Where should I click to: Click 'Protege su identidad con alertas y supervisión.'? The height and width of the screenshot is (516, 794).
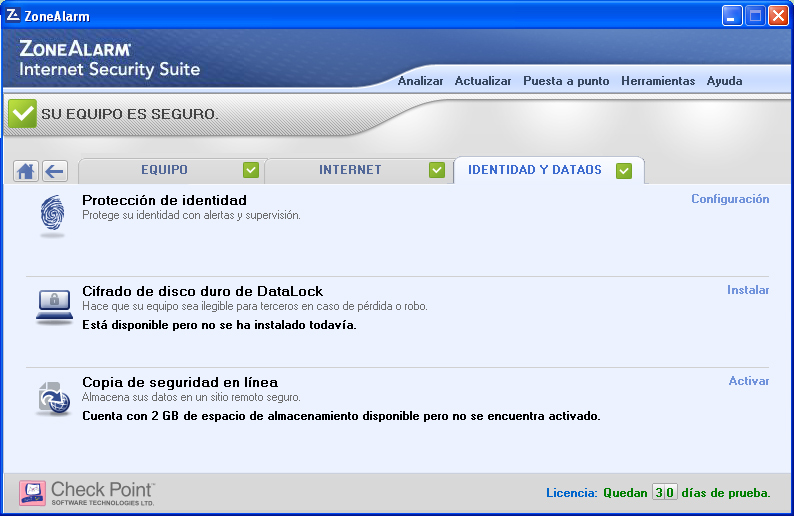coord(191,215)
